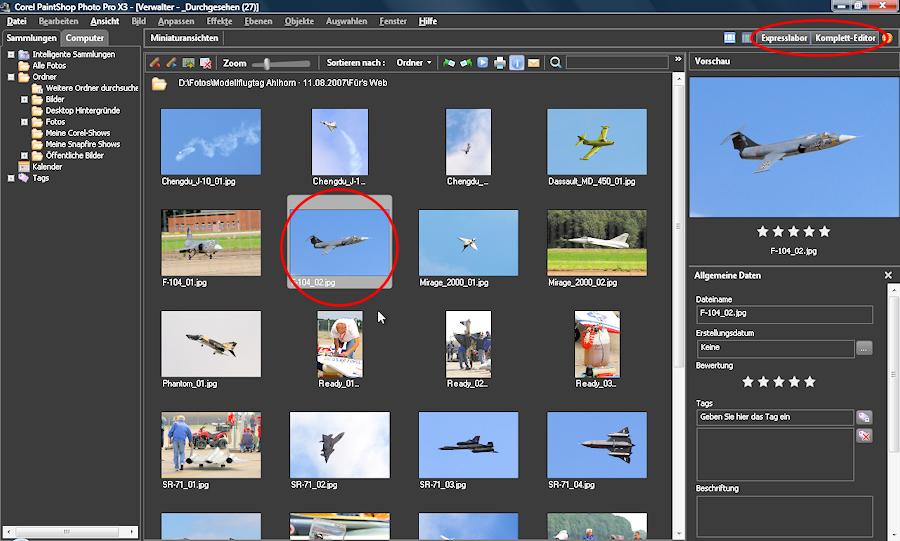Select the Miniaturansichten tab

pos(184,38)
